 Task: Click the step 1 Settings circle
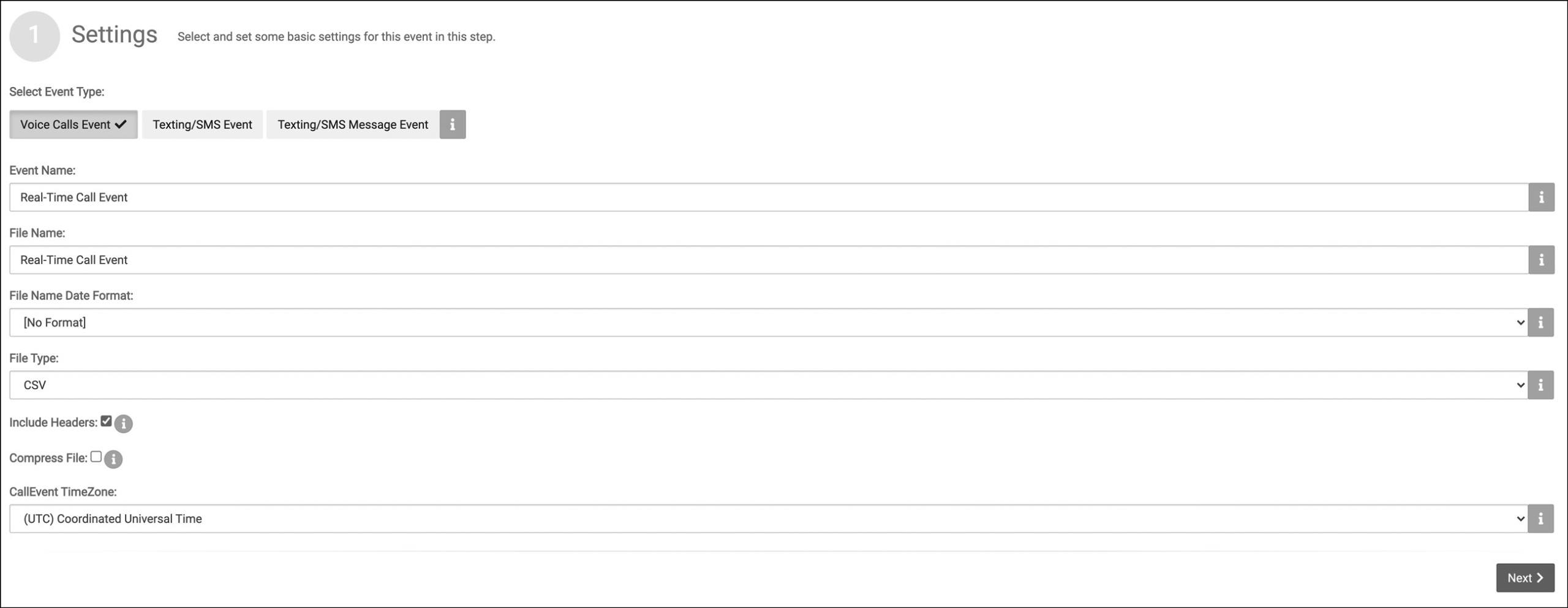click(x=34, y=36)
